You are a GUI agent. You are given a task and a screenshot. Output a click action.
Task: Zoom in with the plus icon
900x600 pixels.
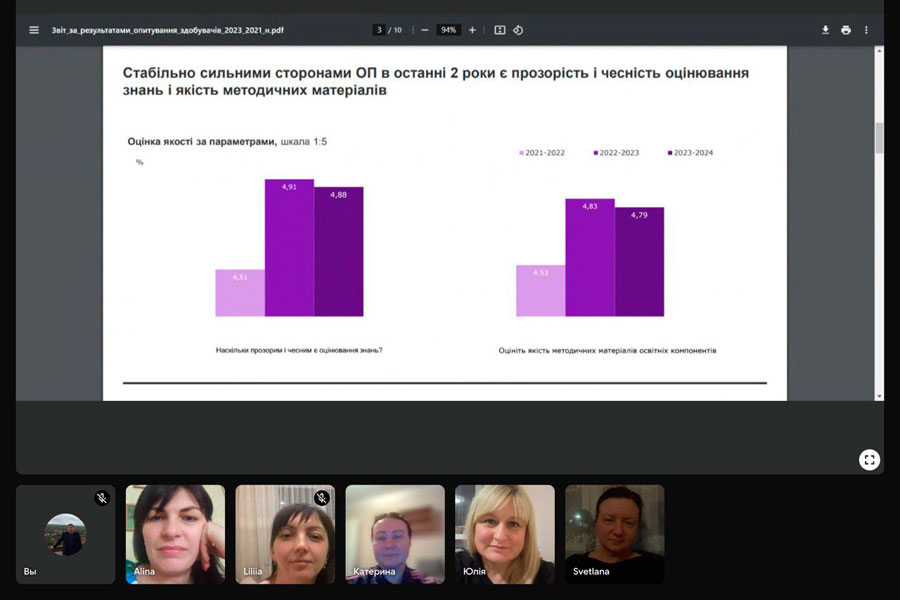472,30
